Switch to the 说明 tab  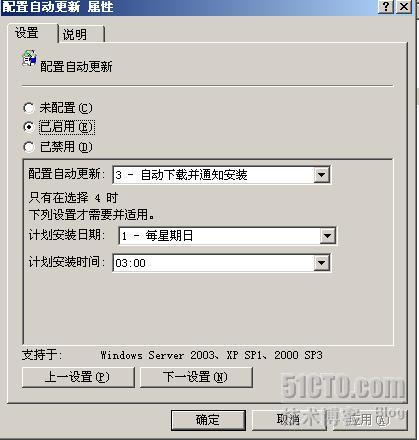click(x=81, y=34)
